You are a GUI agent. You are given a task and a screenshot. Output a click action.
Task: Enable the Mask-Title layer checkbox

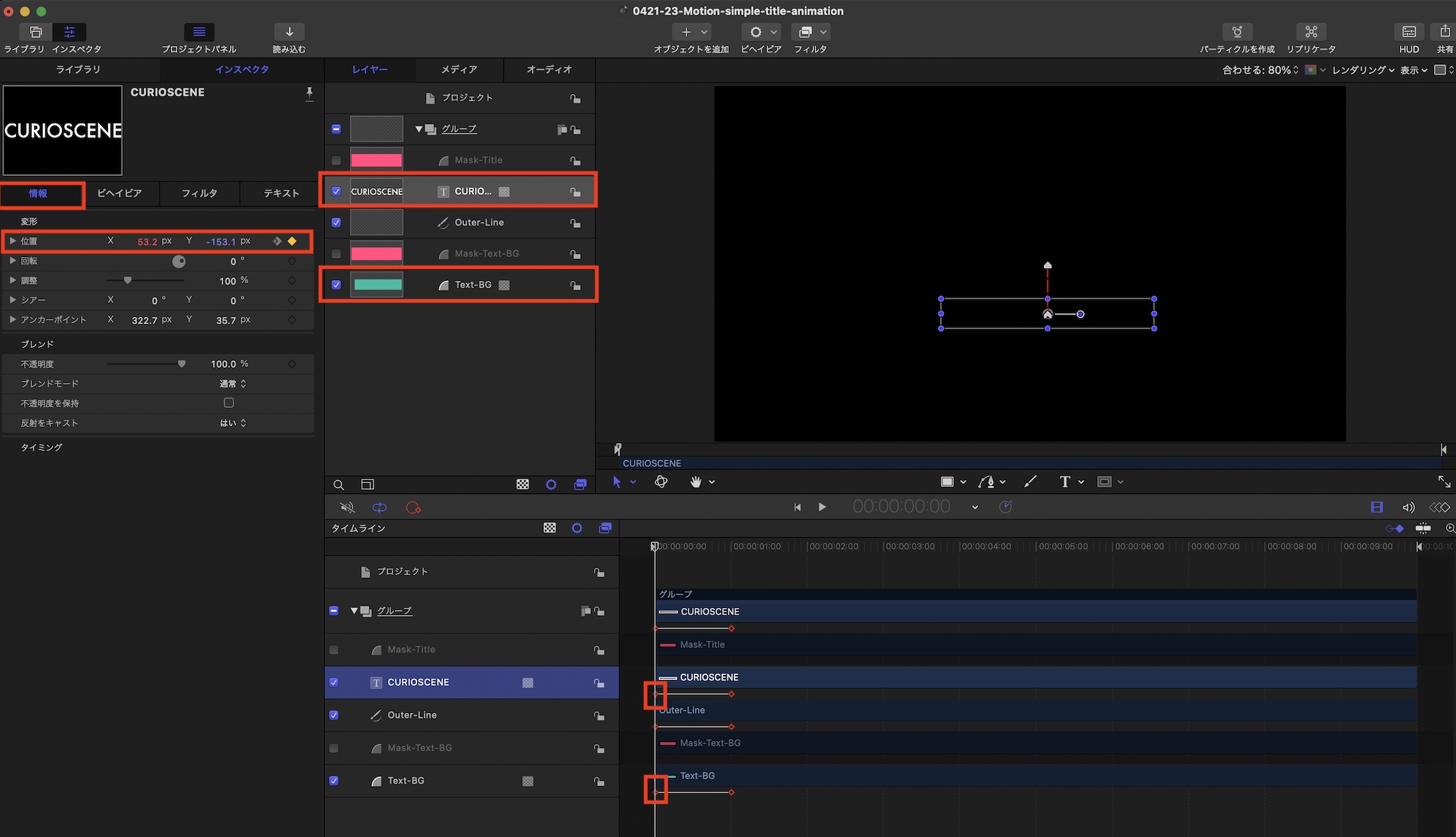pos(336,161)
